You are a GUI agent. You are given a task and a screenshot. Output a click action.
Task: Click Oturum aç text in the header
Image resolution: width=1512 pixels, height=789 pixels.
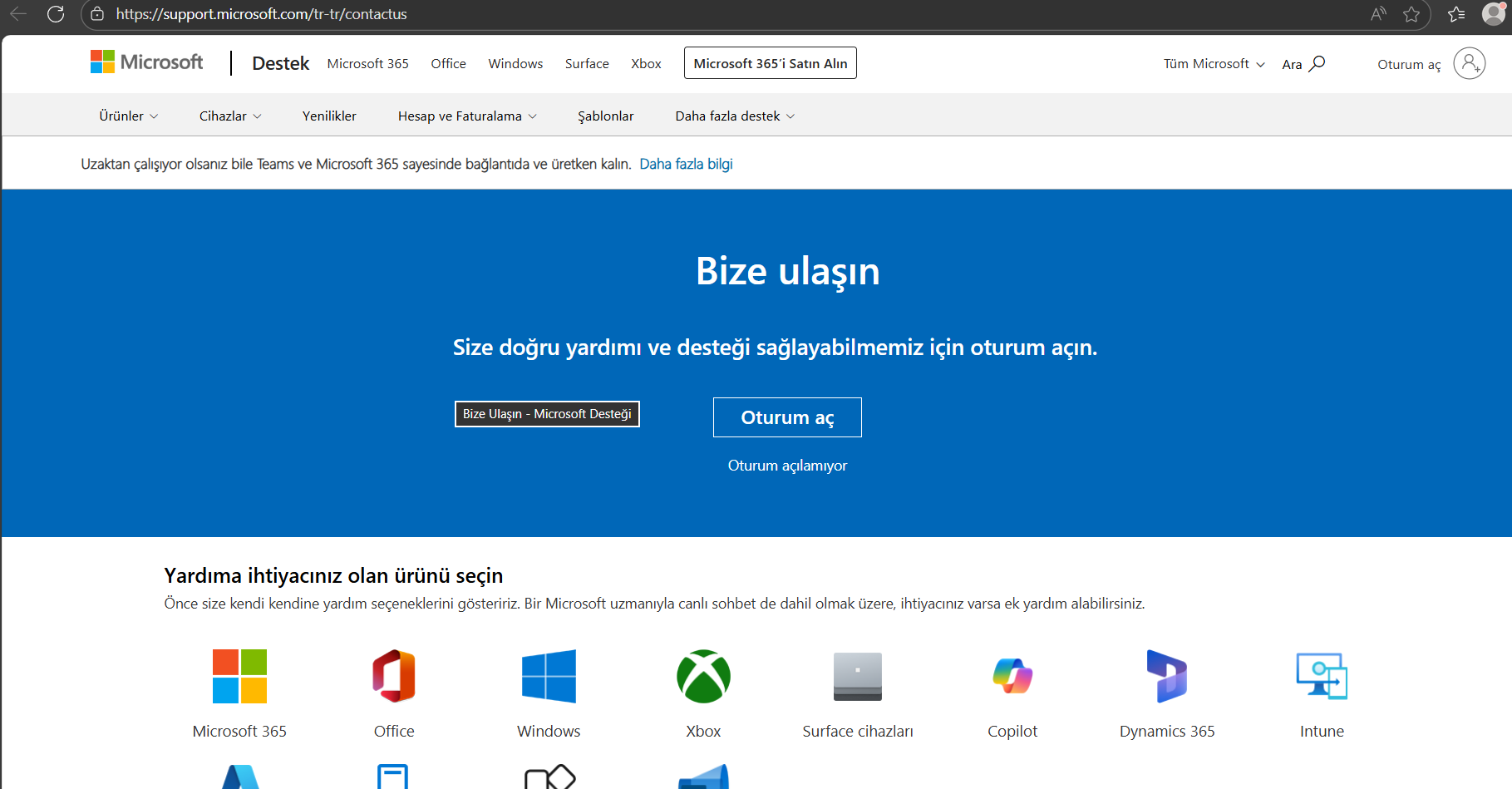click(x=1409, y=64)
